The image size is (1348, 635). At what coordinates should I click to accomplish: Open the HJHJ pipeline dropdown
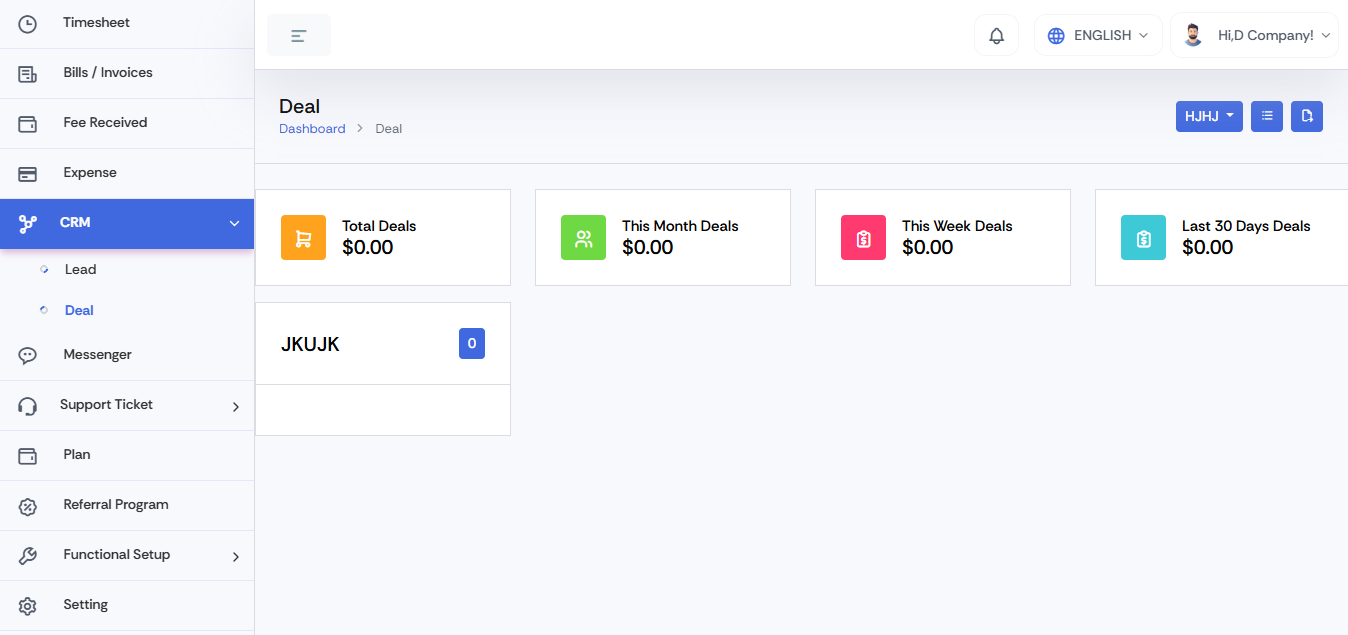(x=1209, y=116)
